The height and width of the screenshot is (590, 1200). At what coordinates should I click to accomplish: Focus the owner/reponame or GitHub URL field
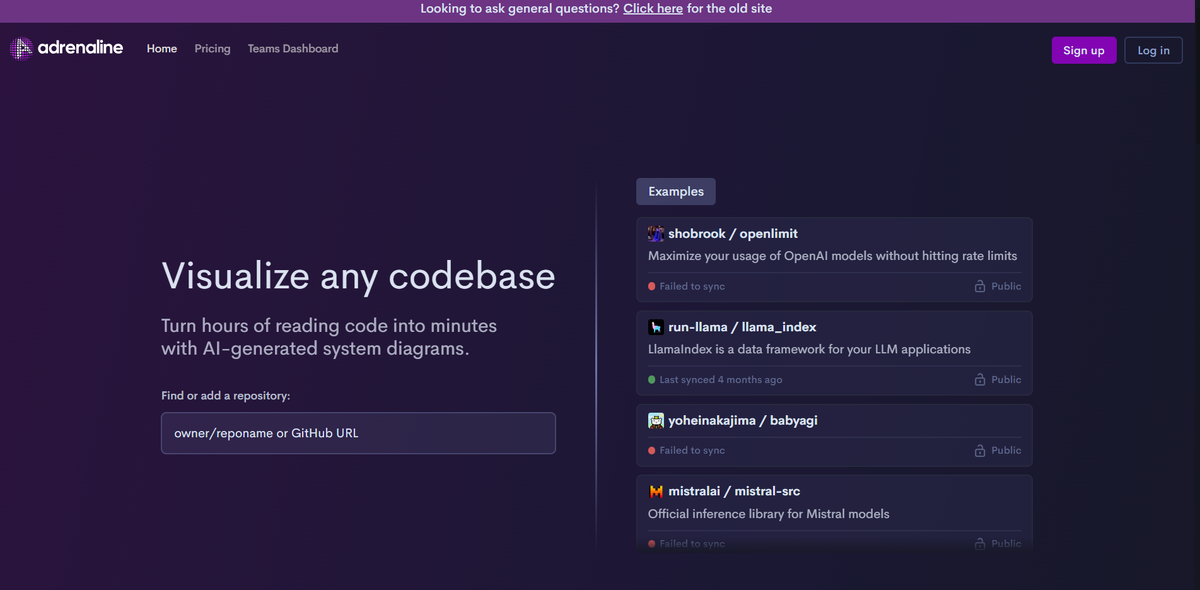point(358,433)
